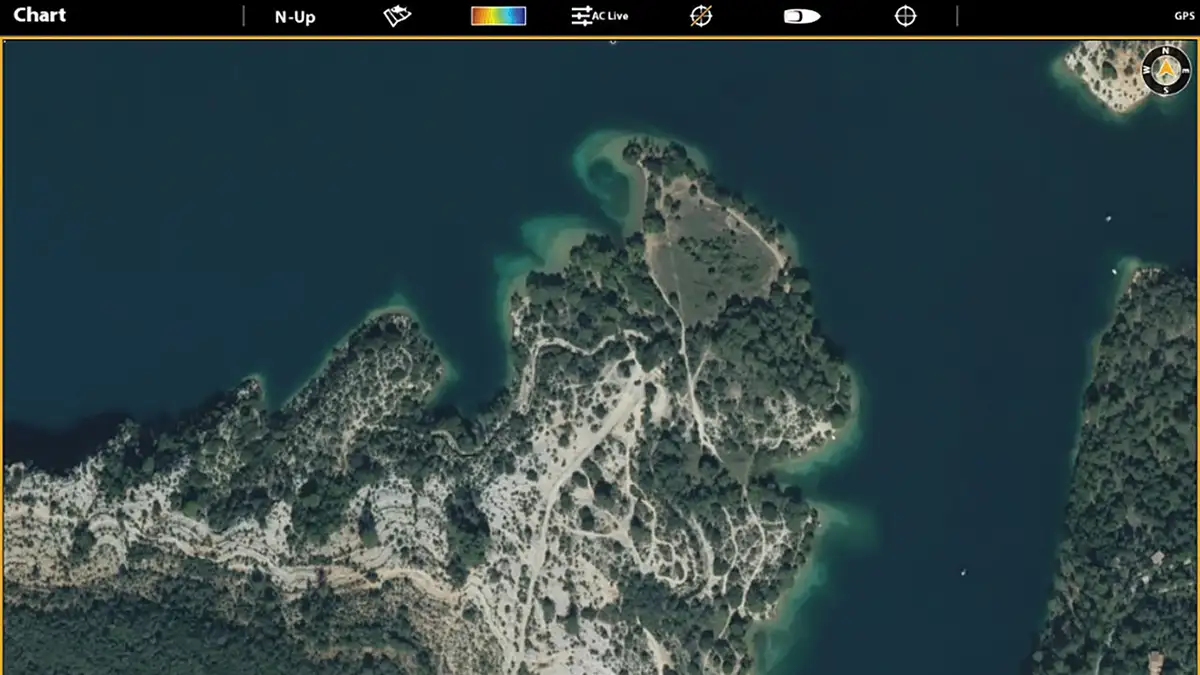The image size is (1200, 675).
Task: Click the crosshair waypoint icon
Action: tap(904, 15)
